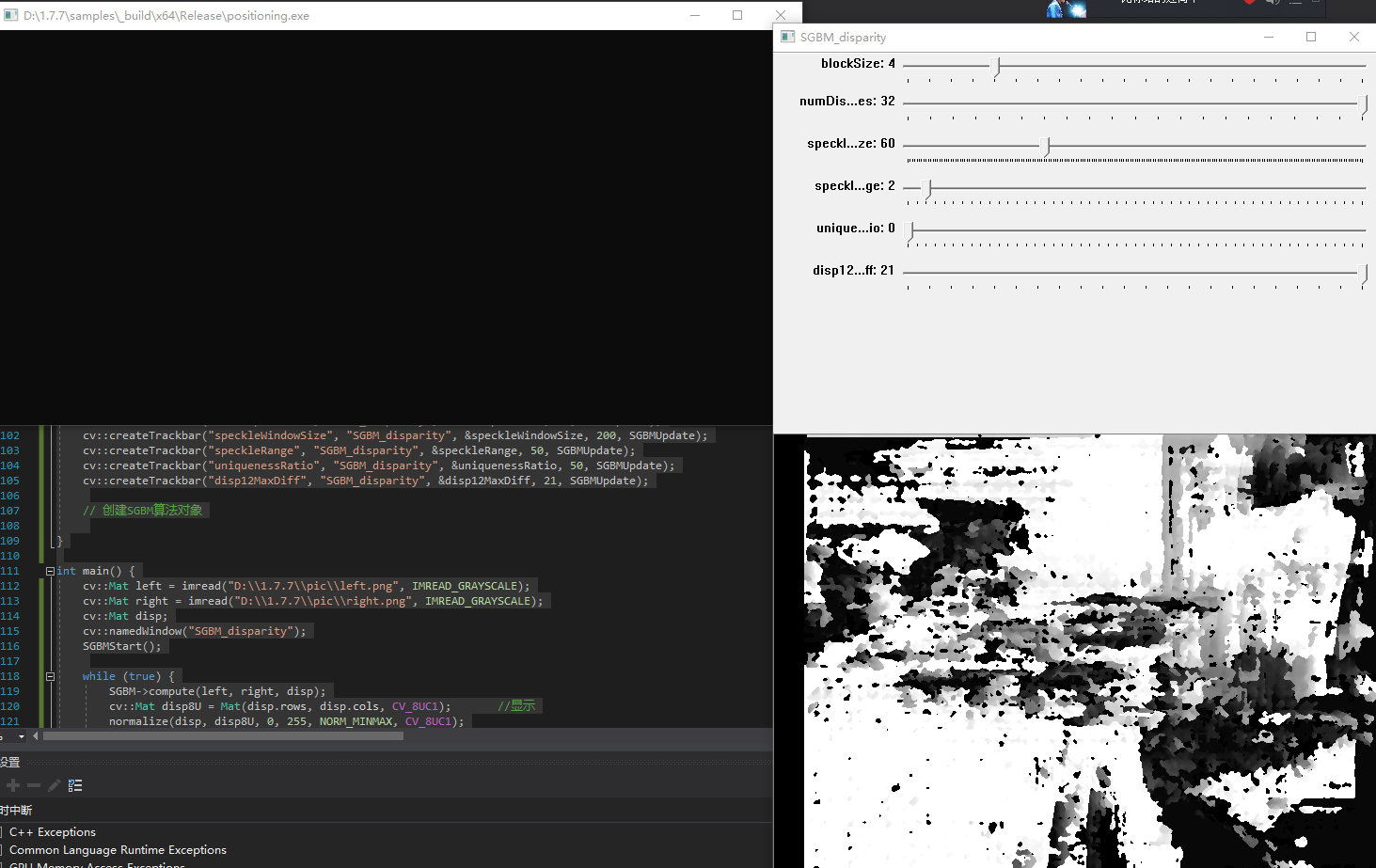
Task: Click the numDisparities slider track
Action: (1129, 105)
